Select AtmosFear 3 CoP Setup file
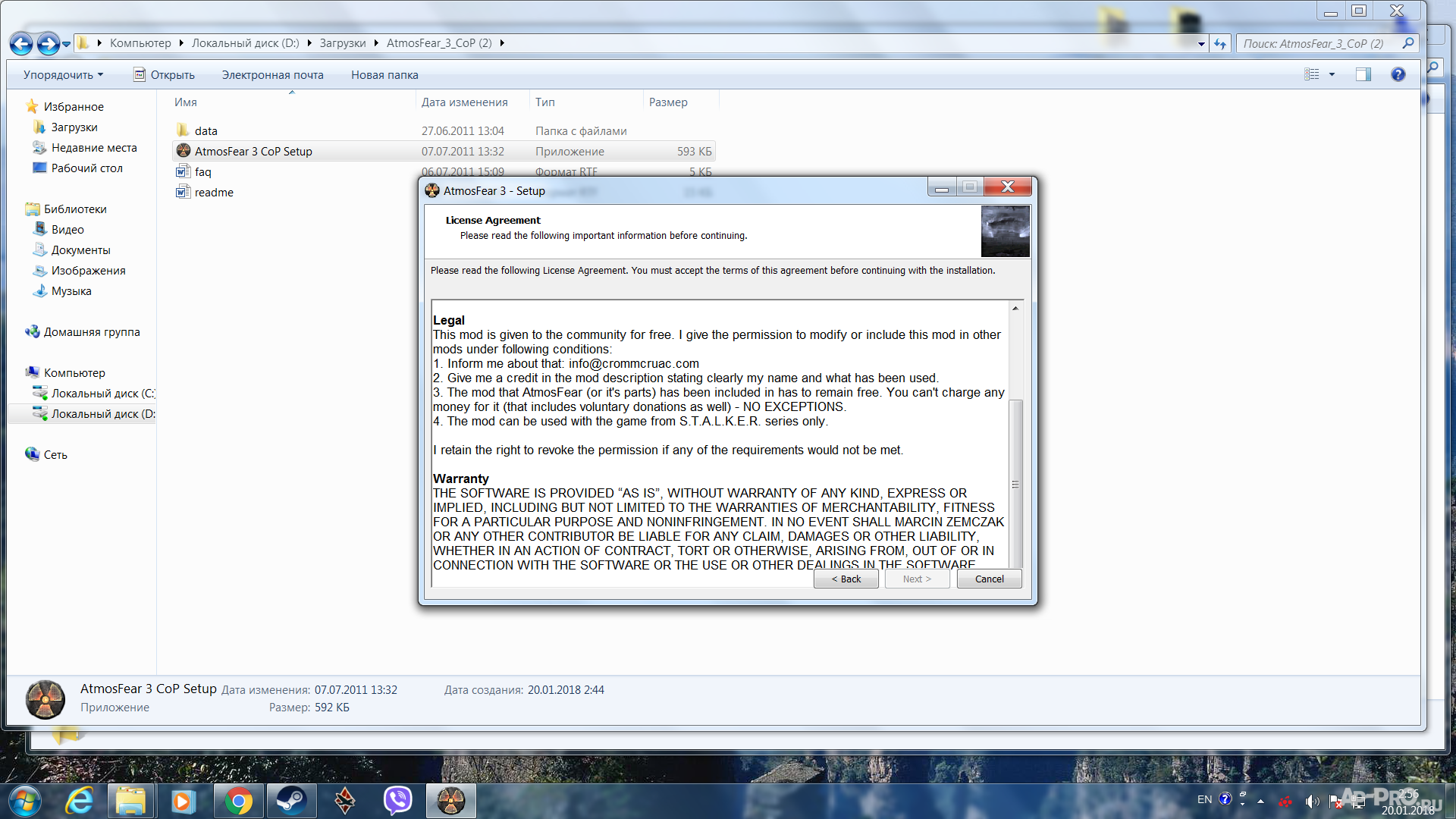The height and width of the screenshot is (819, 1456). pos(444,151)
